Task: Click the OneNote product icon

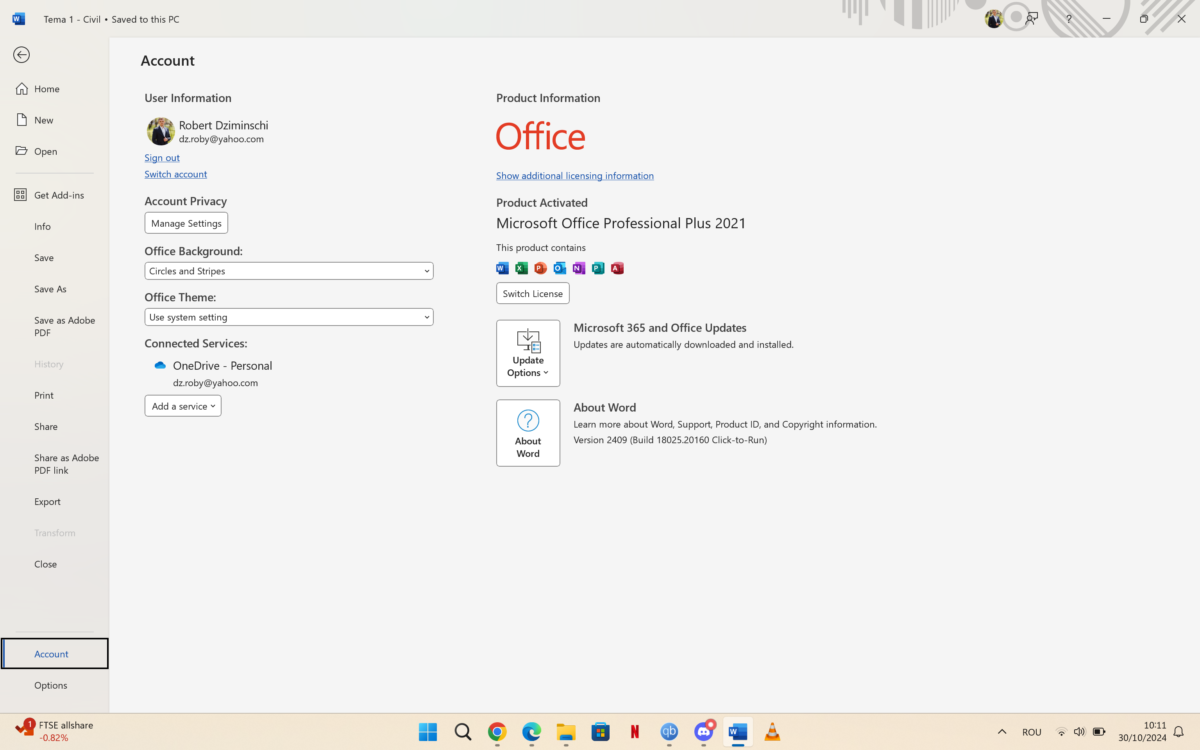Action: point(579,268)
